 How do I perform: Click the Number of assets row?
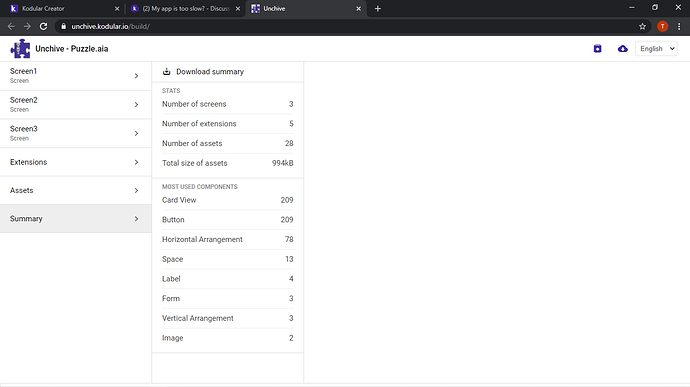228,143
